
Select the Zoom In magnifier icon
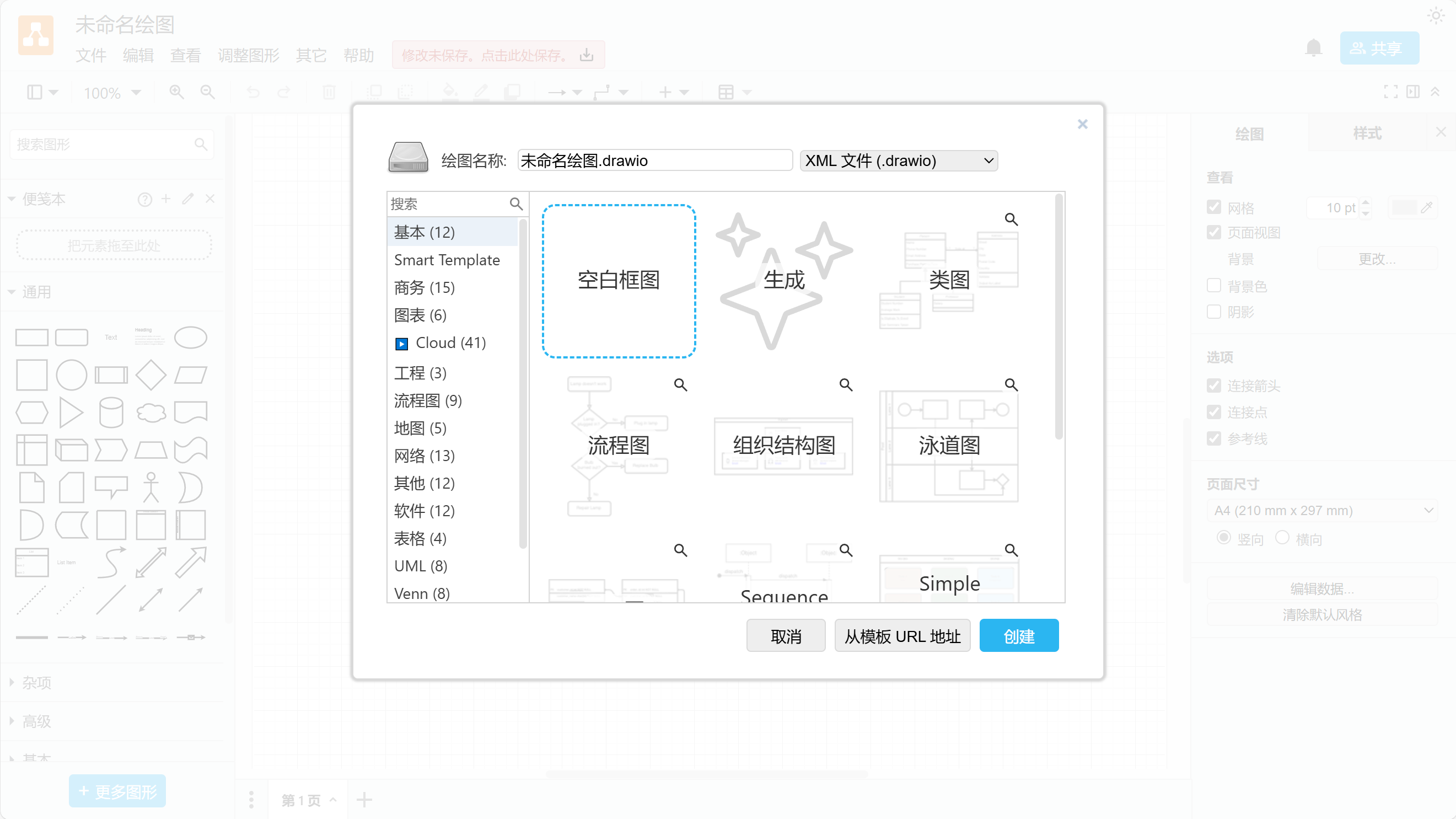point(176,92)
